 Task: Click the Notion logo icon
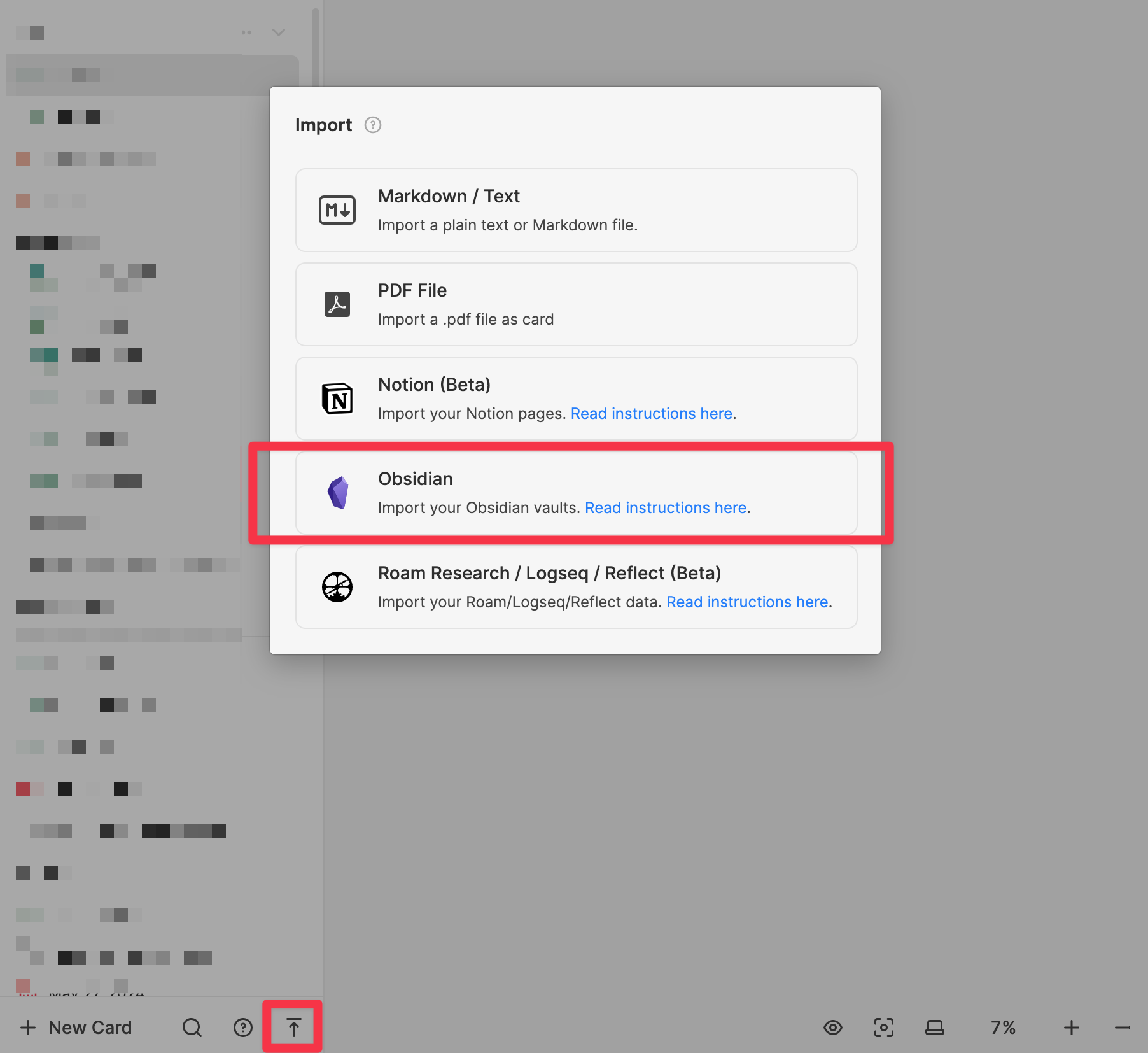337,399
